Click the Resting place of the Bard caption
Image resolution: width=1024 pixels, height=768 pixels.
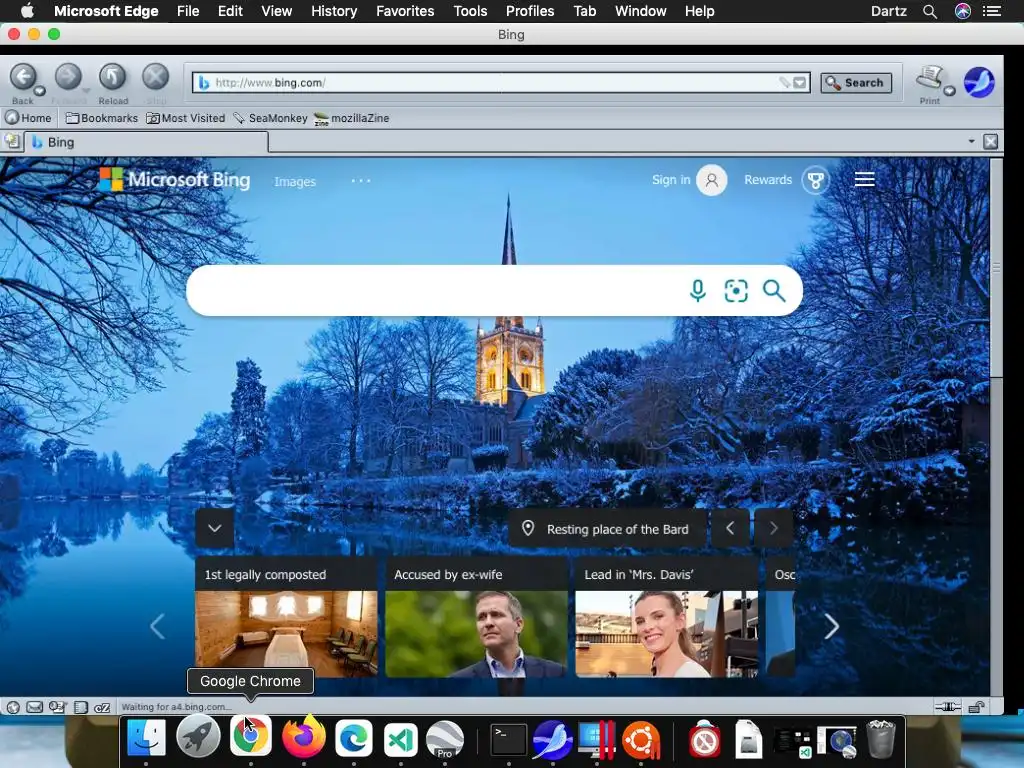[617, 529]
